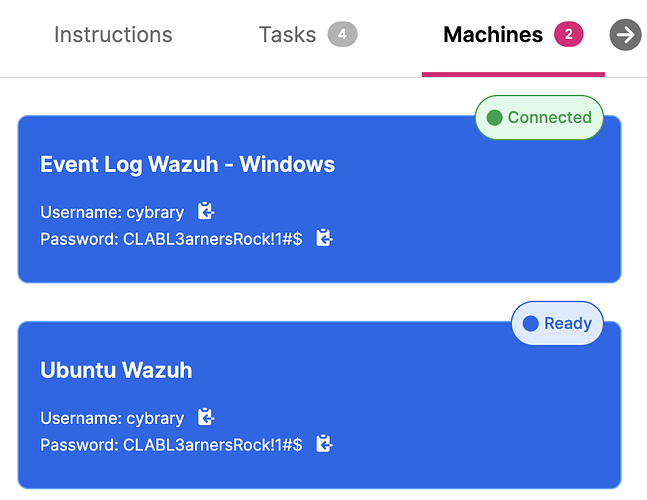Click the blue dot in Ready badge
This screenshot has width=647, height=500.
pyautogui.click(x=531, y=324)
